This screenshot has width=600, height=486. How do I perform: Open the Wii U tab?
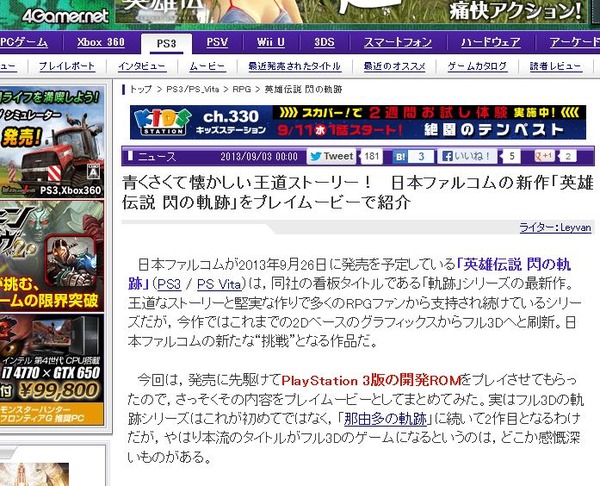pos(271,42)
